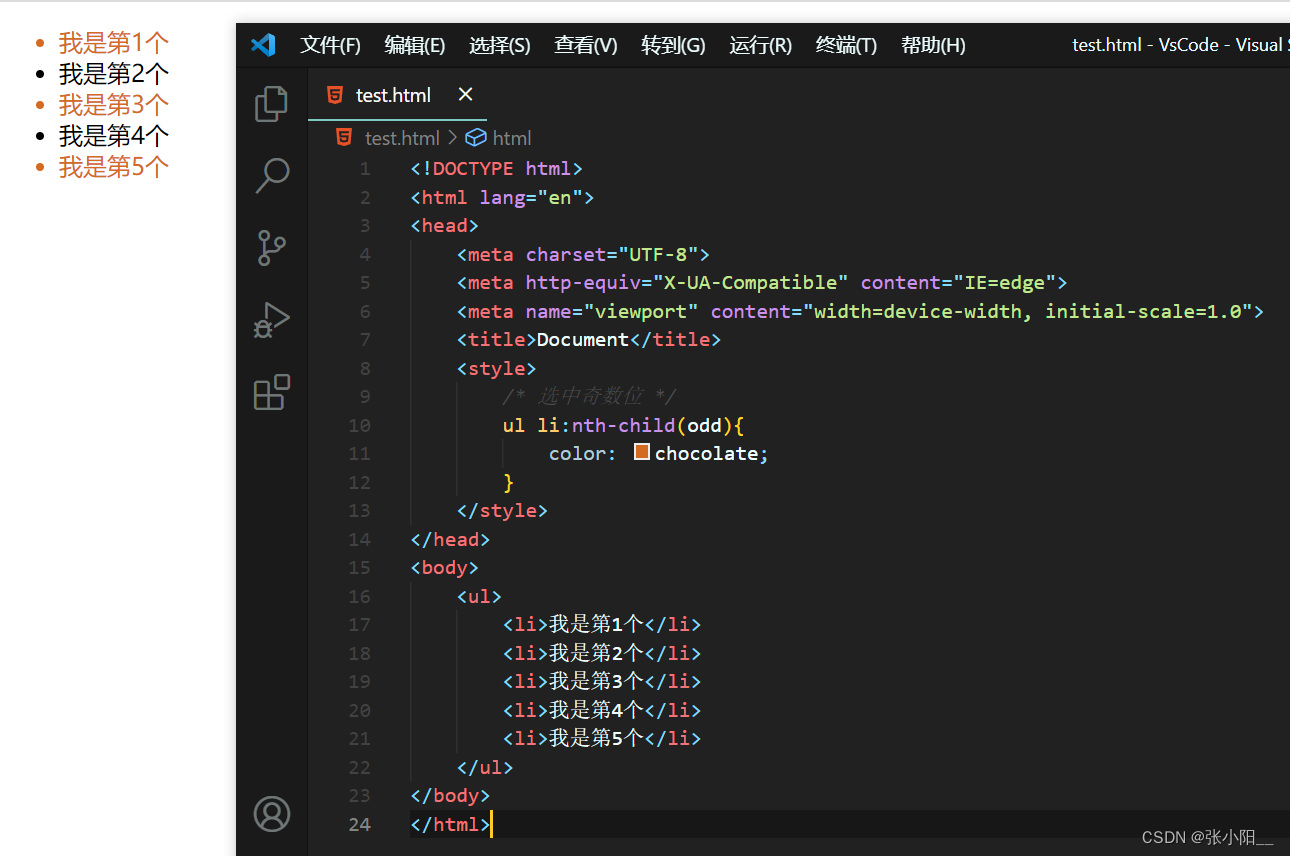Click the opening style tag

[x=496, y=368]
